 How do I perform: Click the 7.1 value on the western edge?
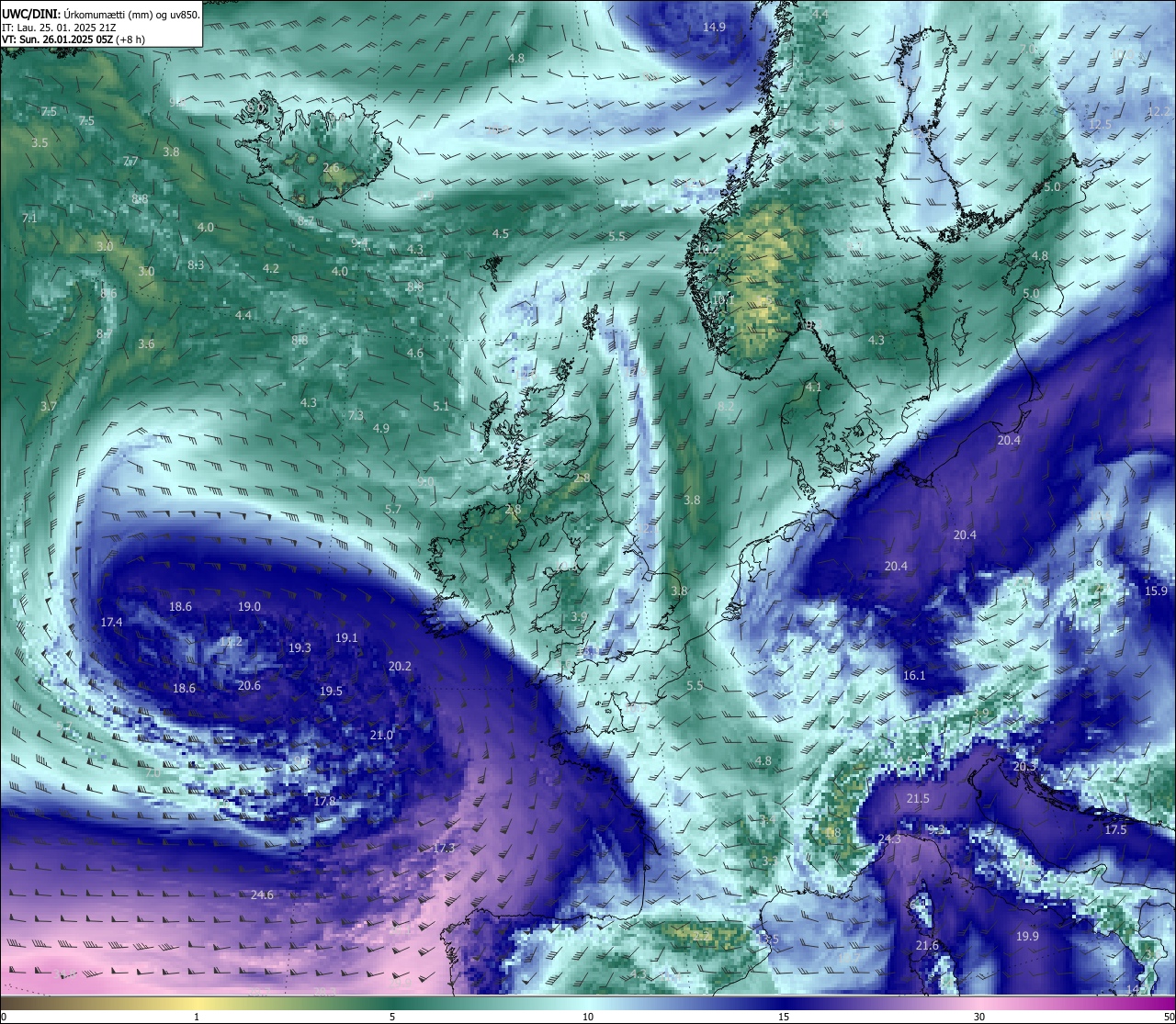point(29,218)
